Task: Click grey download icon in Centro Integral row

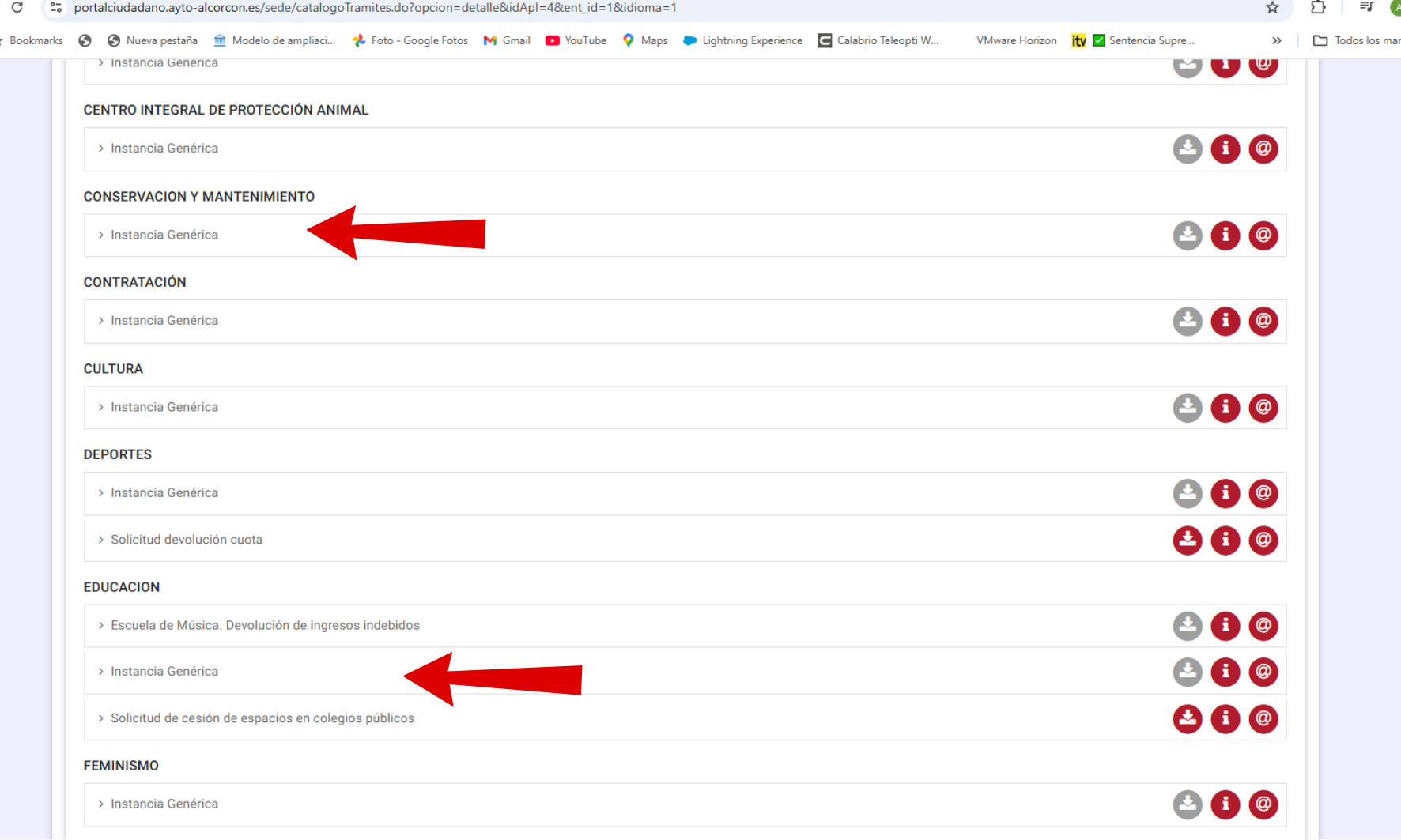Action: point(1187,149)
